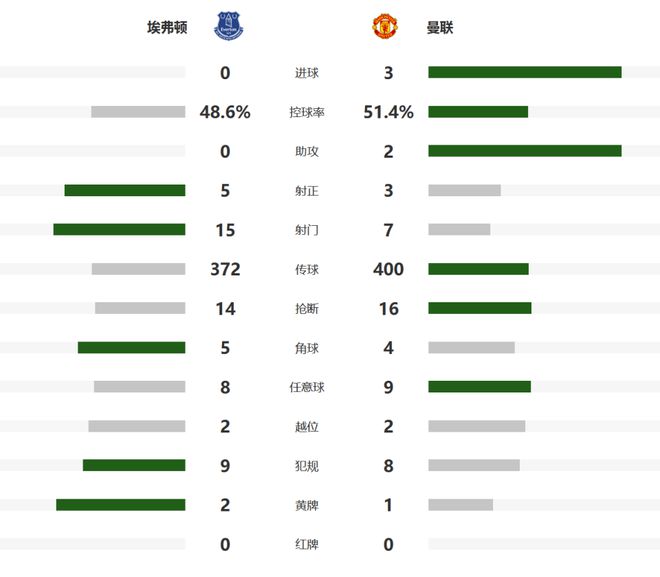Select the 曼联 team name
Screen dimensions: 660x577
pos(440,28)
